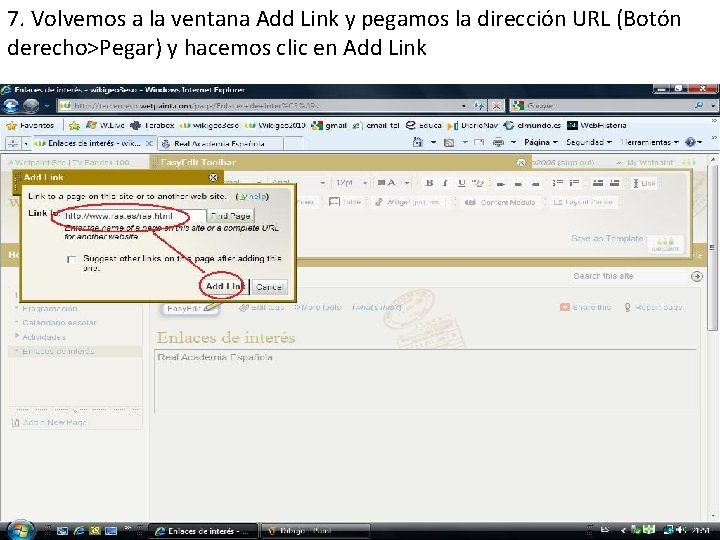The image size is (720, 540).
Task: Click the strikethrough icon after Underline
Action: click(478, 183)
